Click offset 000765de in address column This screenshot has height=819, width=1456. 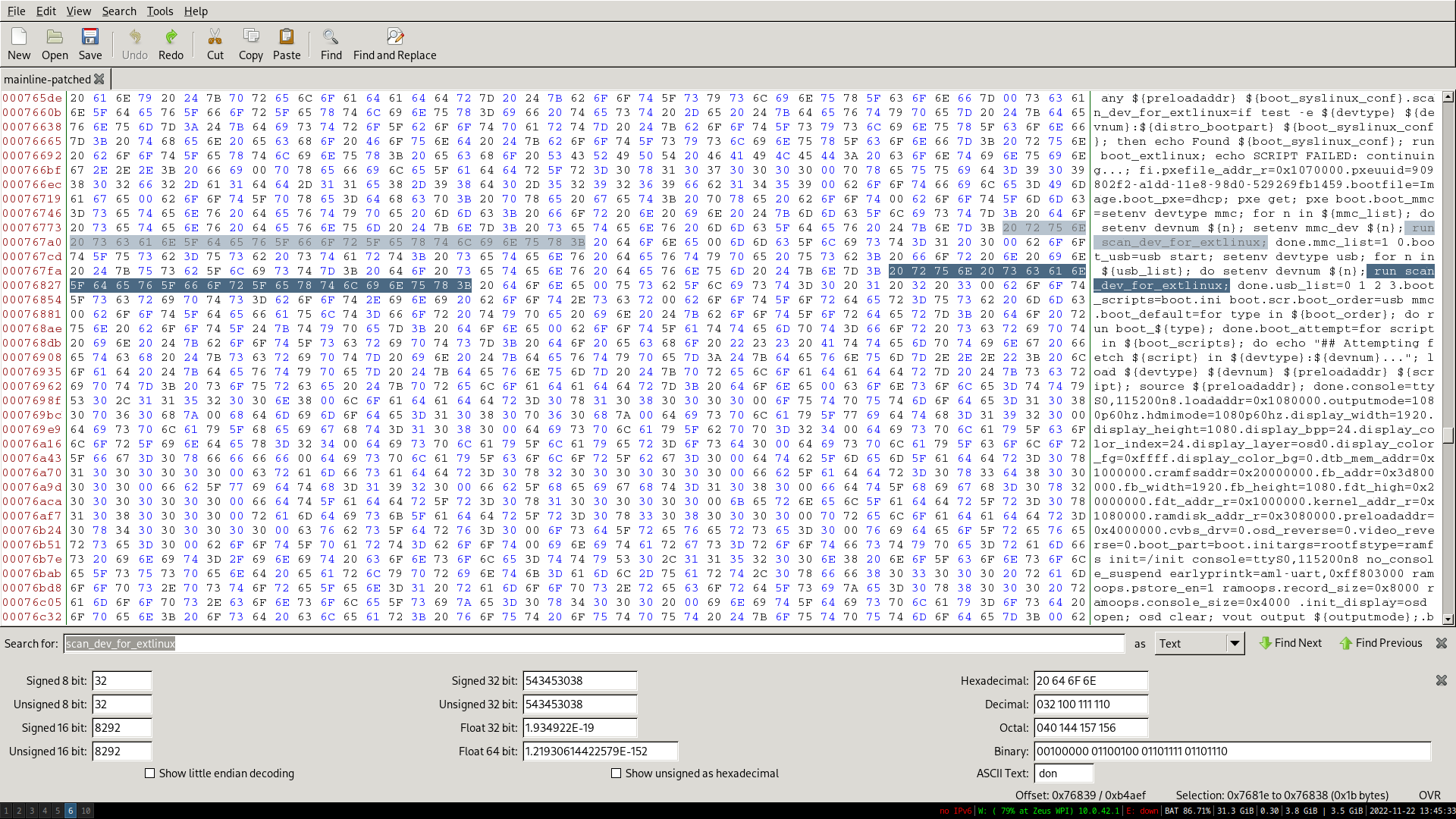32,98
